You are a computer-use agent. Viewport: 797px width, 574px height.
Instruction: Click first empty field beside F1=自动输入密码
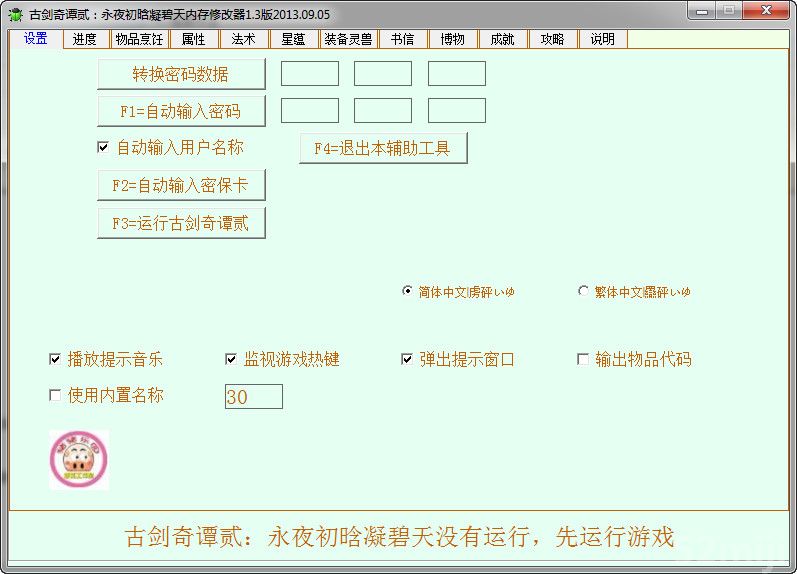point(310,110)
